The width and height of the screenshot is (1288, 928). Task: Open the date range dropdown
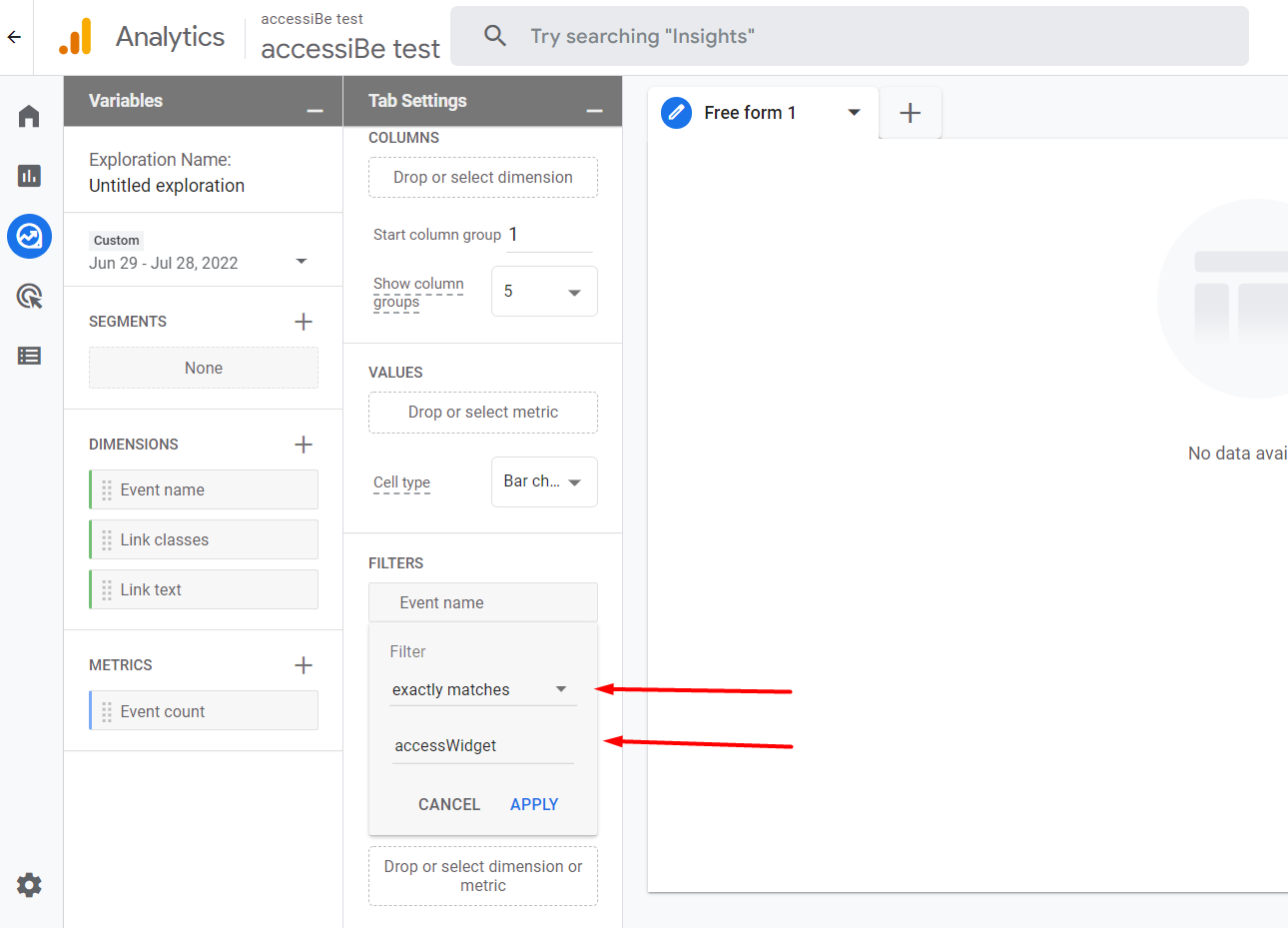[x=301, y=262]
